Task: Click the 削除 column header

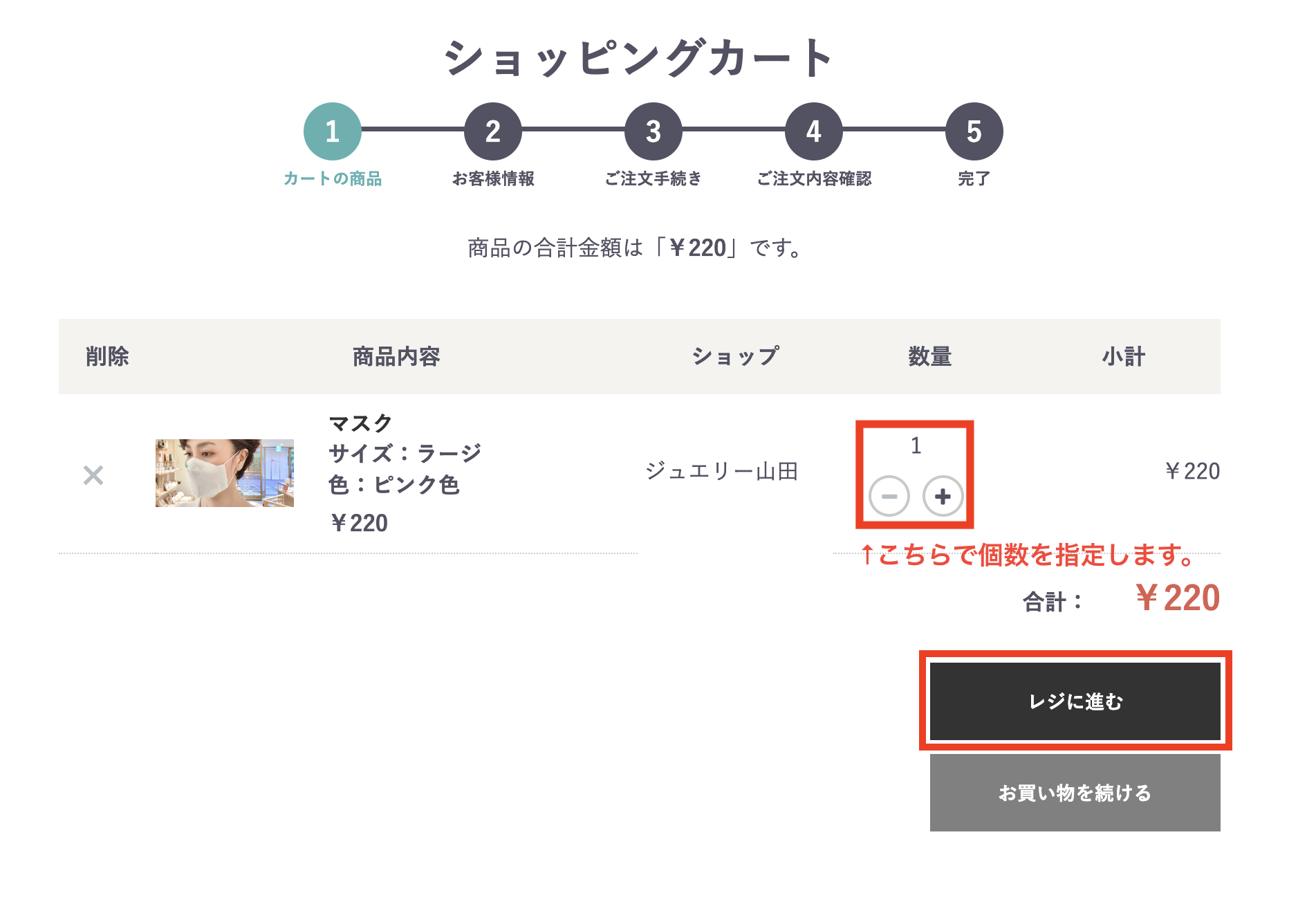Action: [107, 357]
